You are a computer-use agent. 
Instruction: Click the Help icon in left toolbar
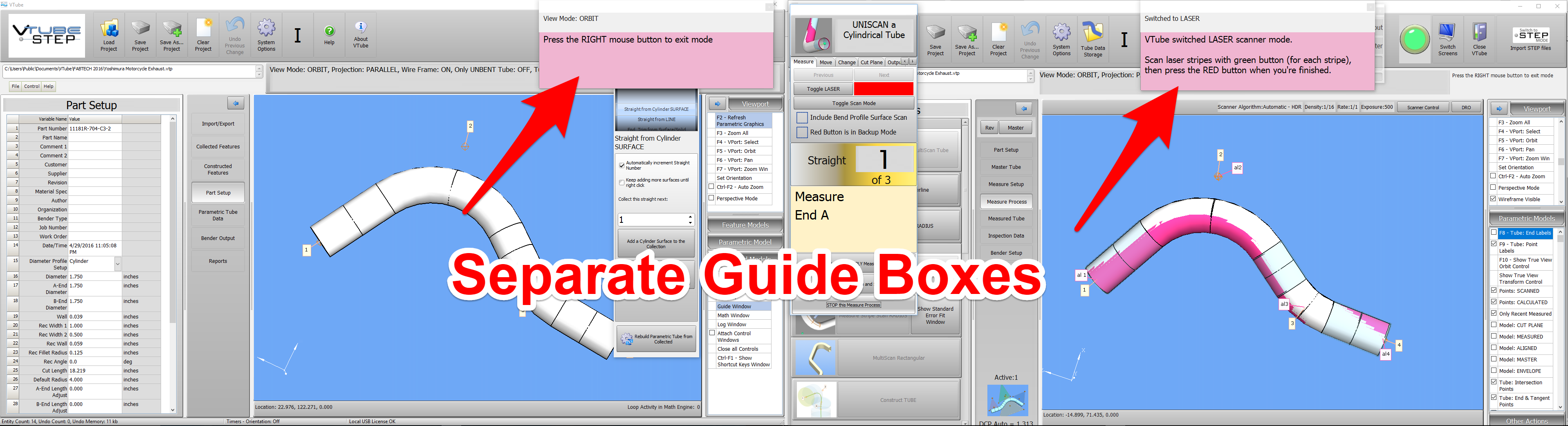click(329, 35)
